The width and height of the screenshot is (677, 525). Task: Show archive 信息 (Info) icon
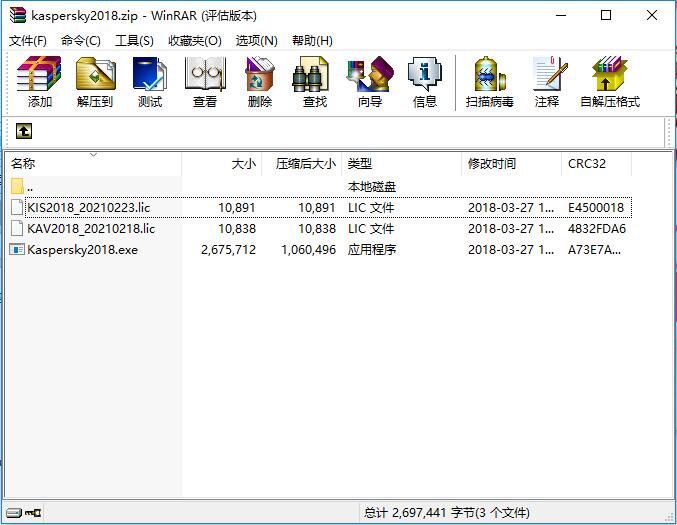pos(424,82)
